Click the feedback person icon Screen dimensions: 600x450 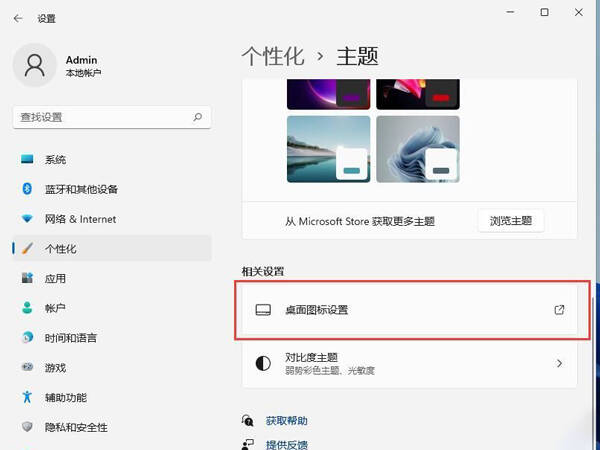tap(248, 444)
